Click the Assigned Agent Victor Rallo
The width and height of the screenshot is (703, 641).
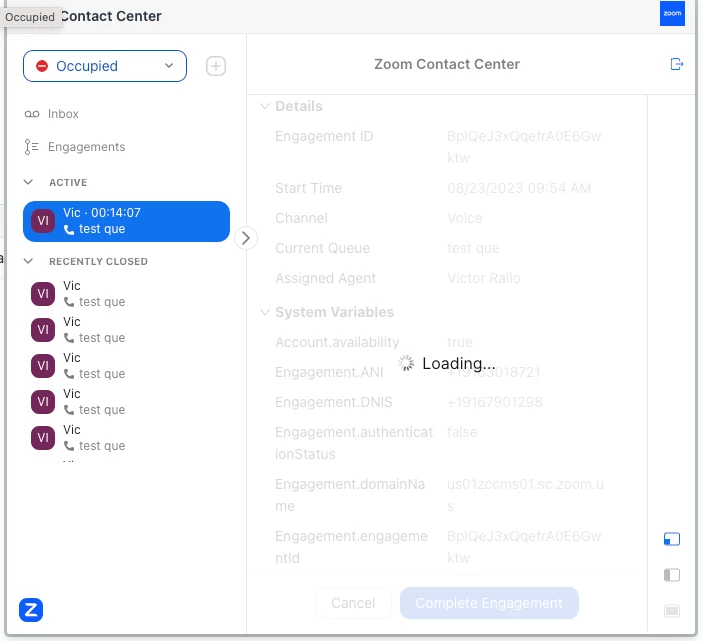484,278
